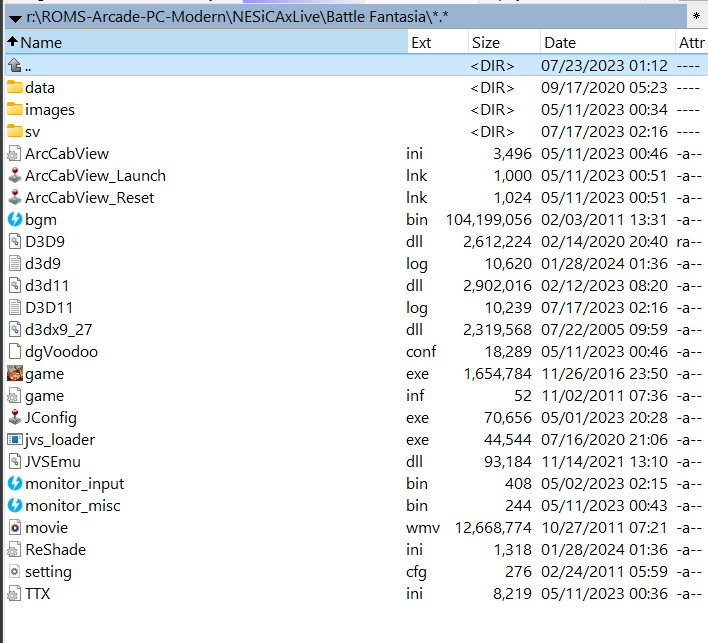The image size is (708, 643).
Task: Click the 'ra--' attribute of D3D9
Action: pyautogui.click(x=689, y=242)
